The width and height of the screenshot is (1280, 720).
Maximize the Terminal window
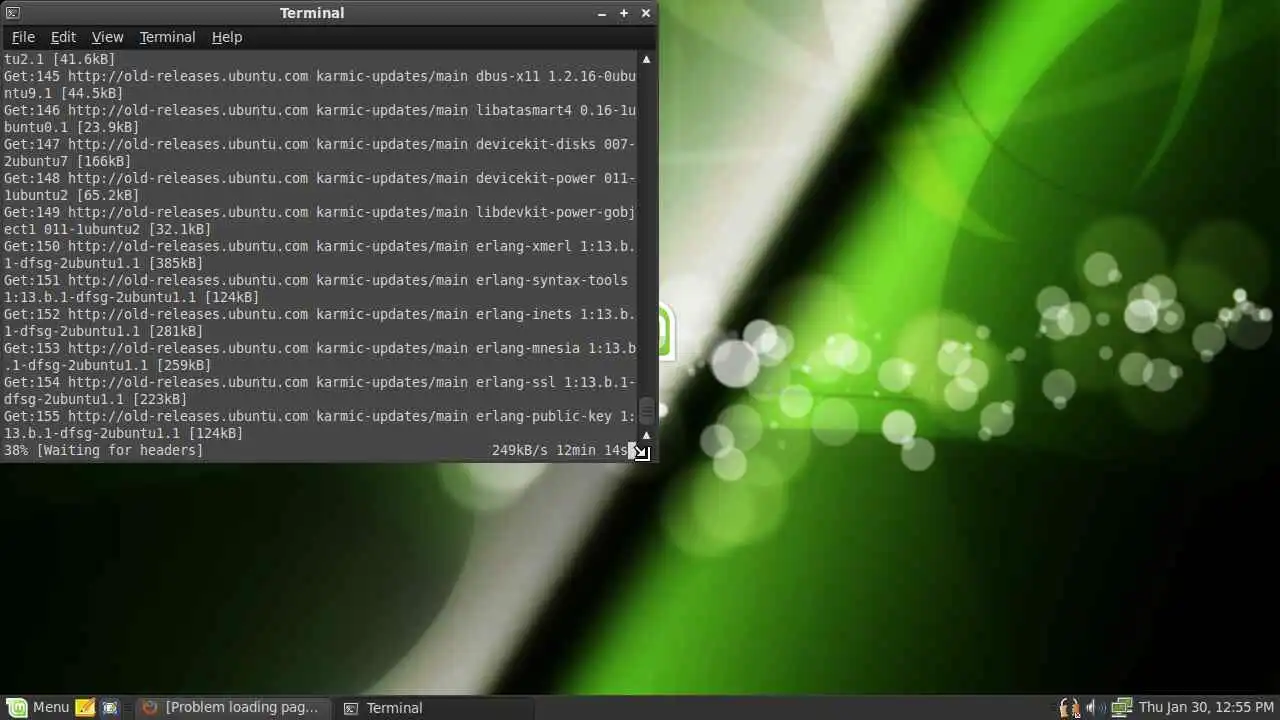(624, 13)
